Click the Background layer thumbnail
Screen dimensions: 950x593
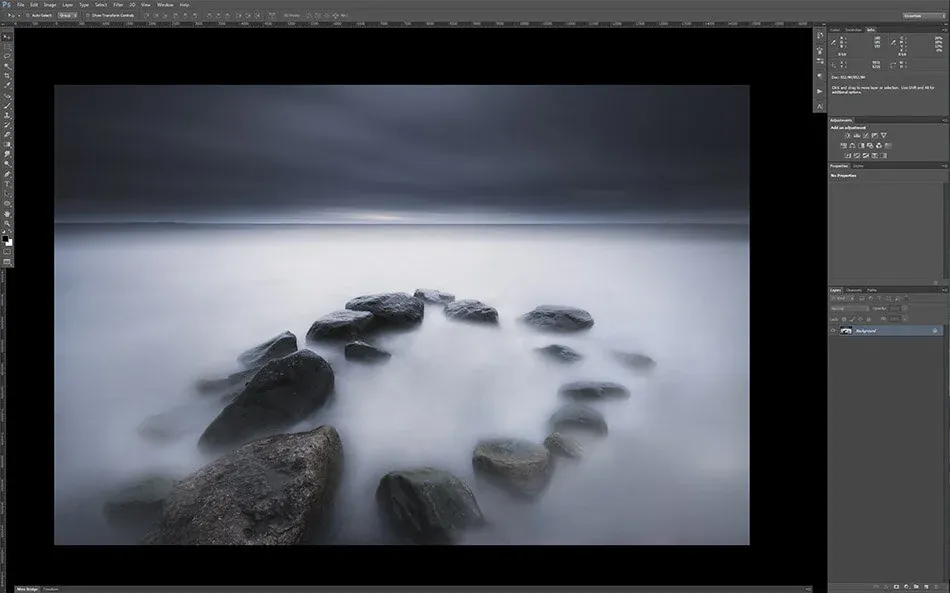tap(847, 330)
